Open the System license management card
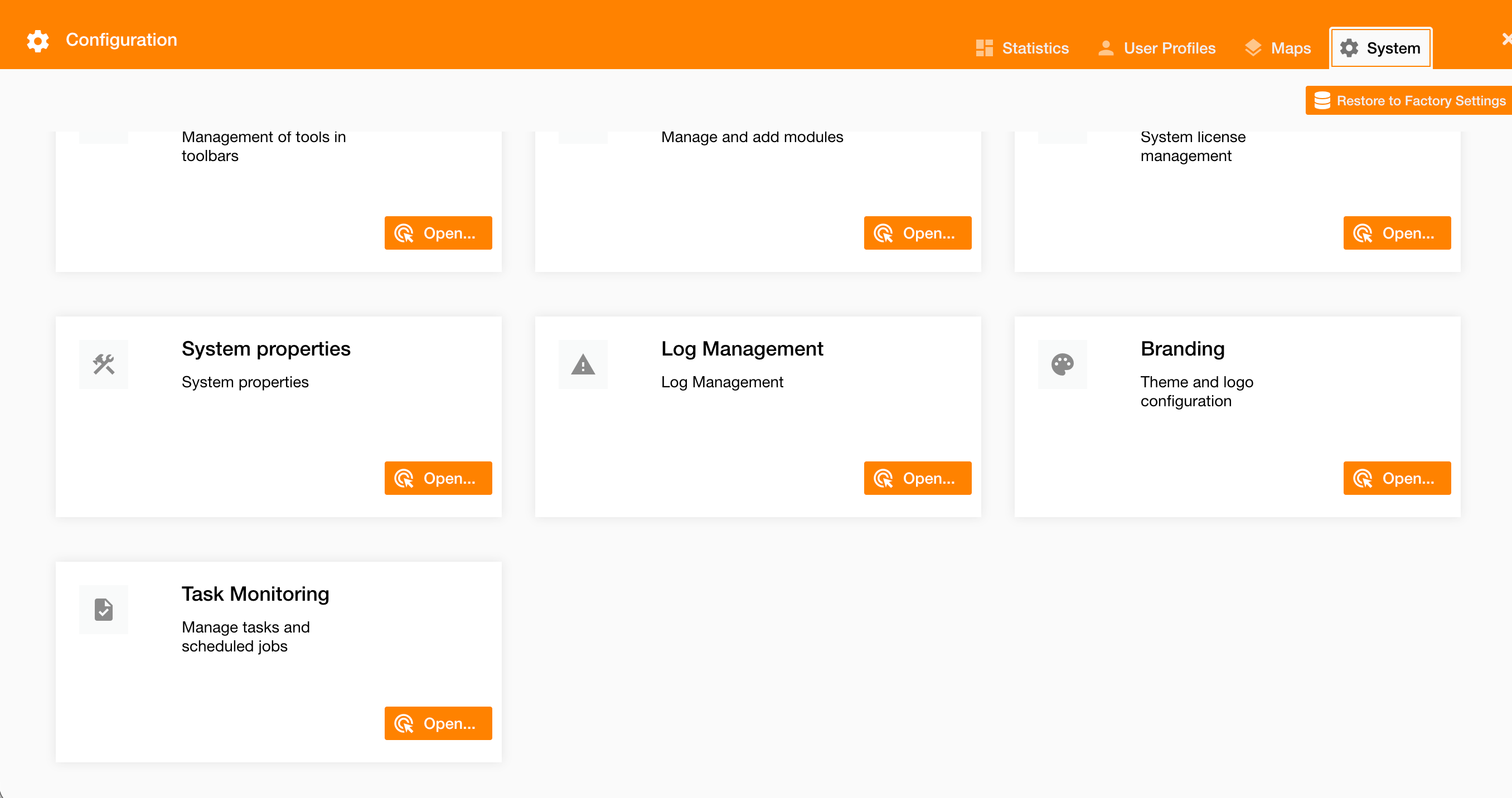 [x=1397, y=233]
